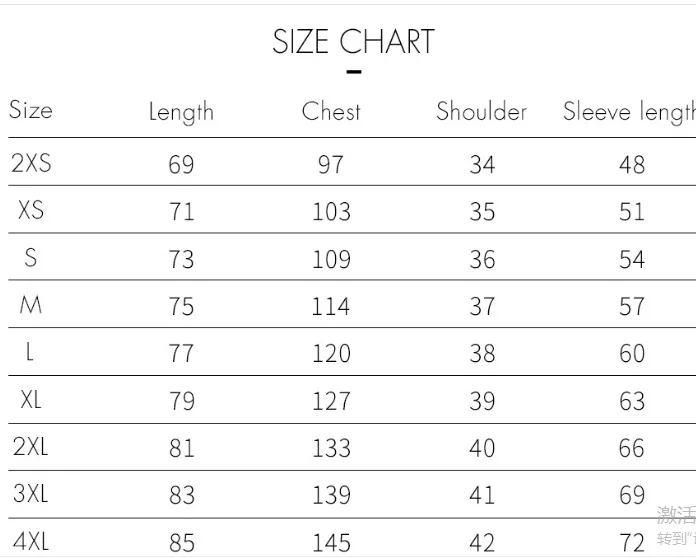Select the 2XS size row label
The height and width of the screenshot is (558, 696).
(x=31, y=164)
